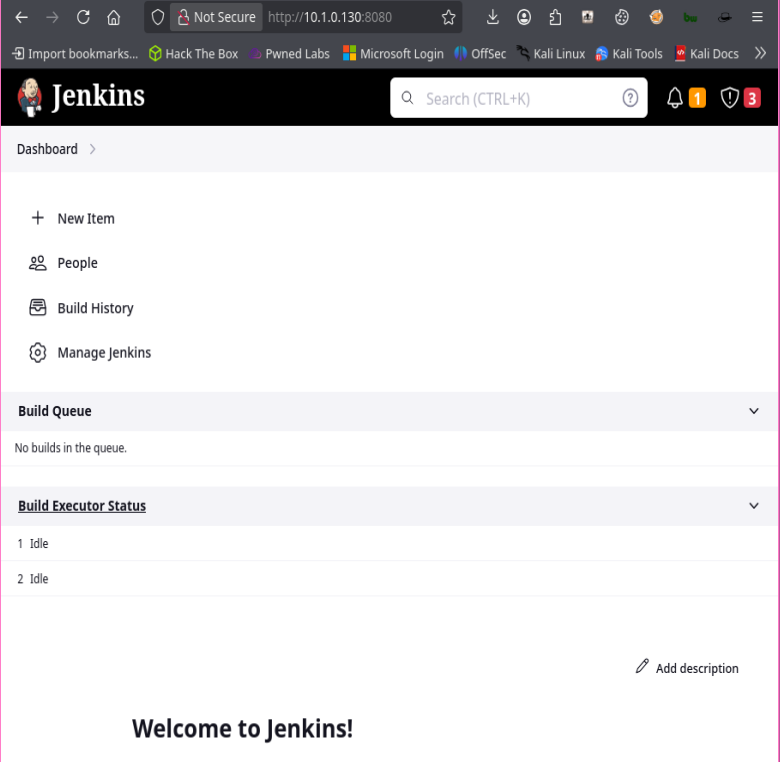The height and width of the screenshot is (762, 780).
Task: Open Microsoft Login bookmark
Action: click(x=393, y=54)
